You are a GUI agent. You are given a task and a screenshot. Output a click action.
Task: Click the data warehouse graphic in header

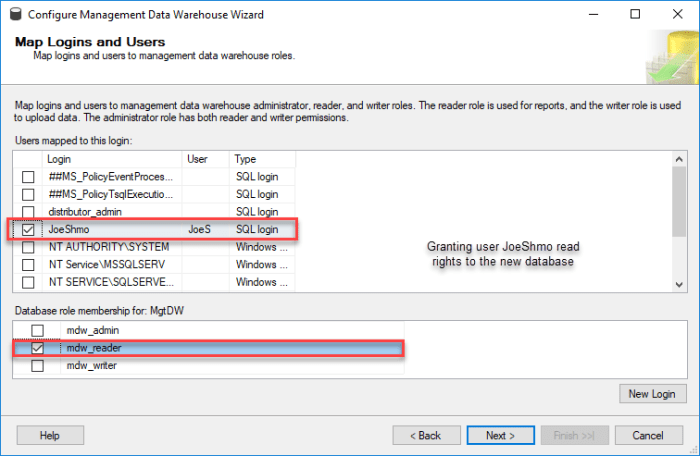coord(671,58)
